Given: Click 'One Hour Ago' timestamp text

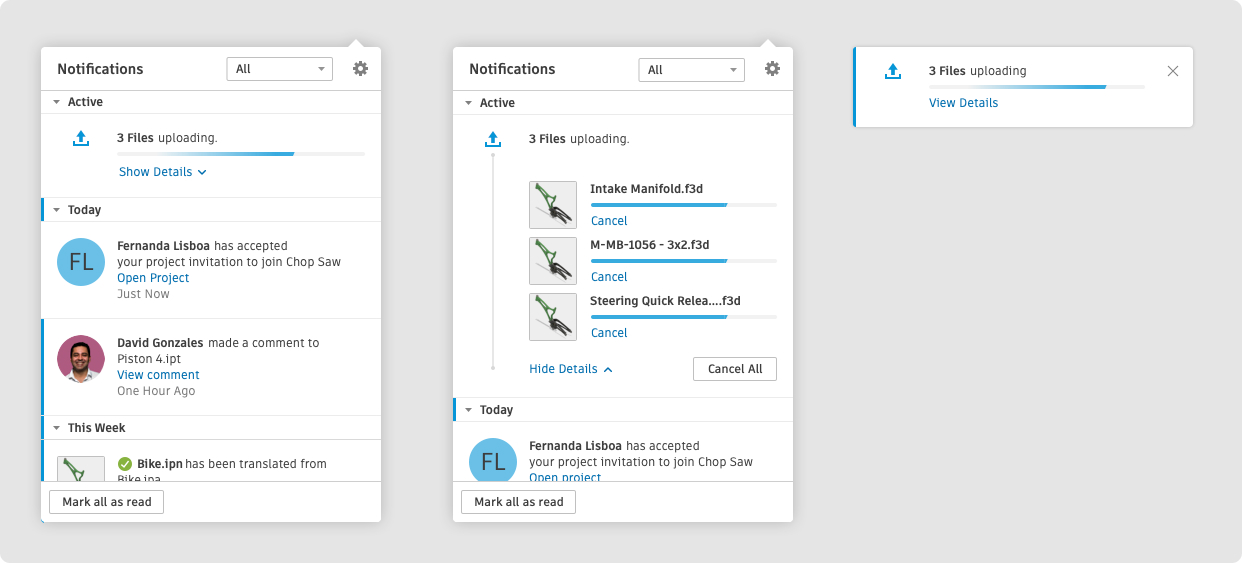Looking at the screenshot, I should pos(156,391).
